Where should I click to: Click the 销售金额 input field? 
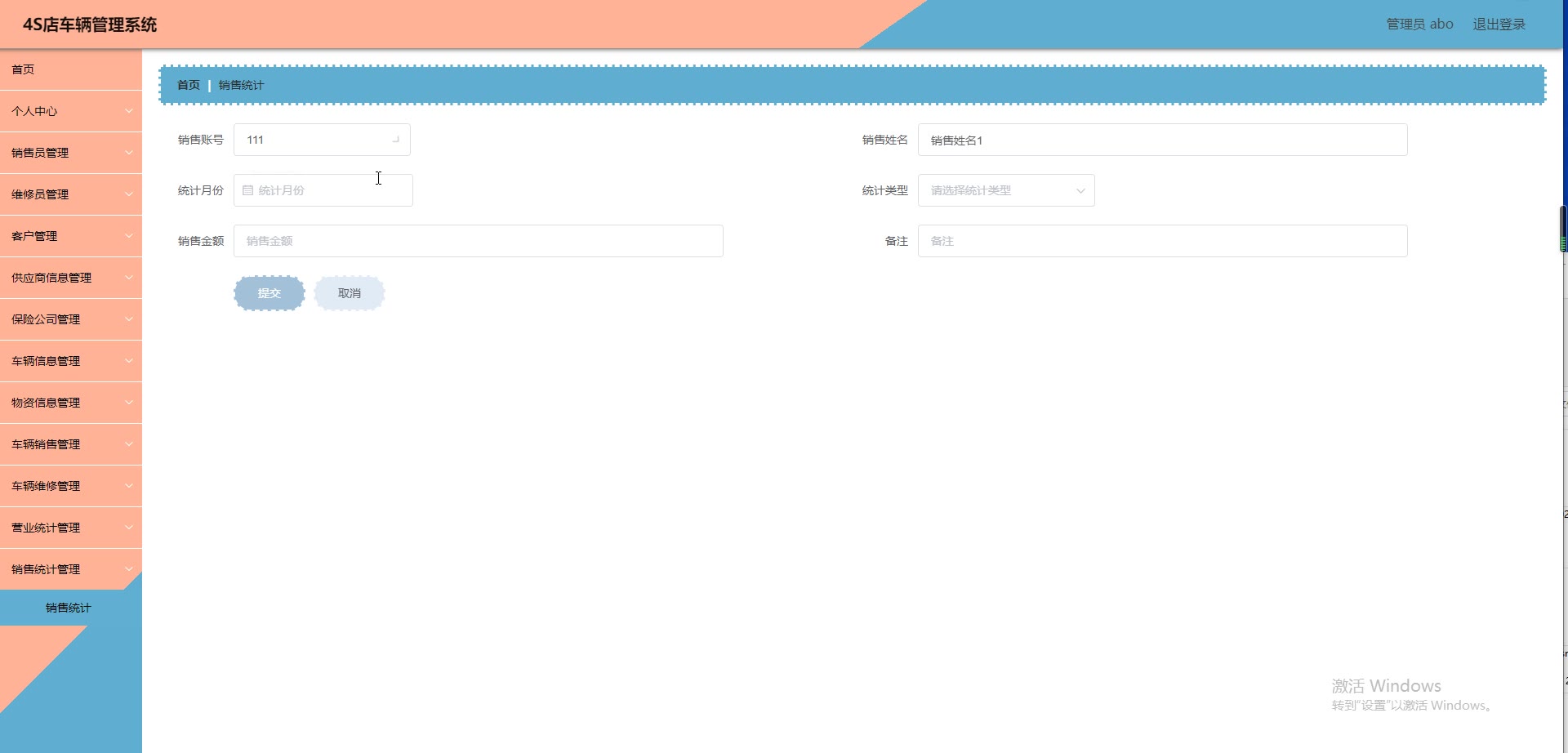click(479, 241)
